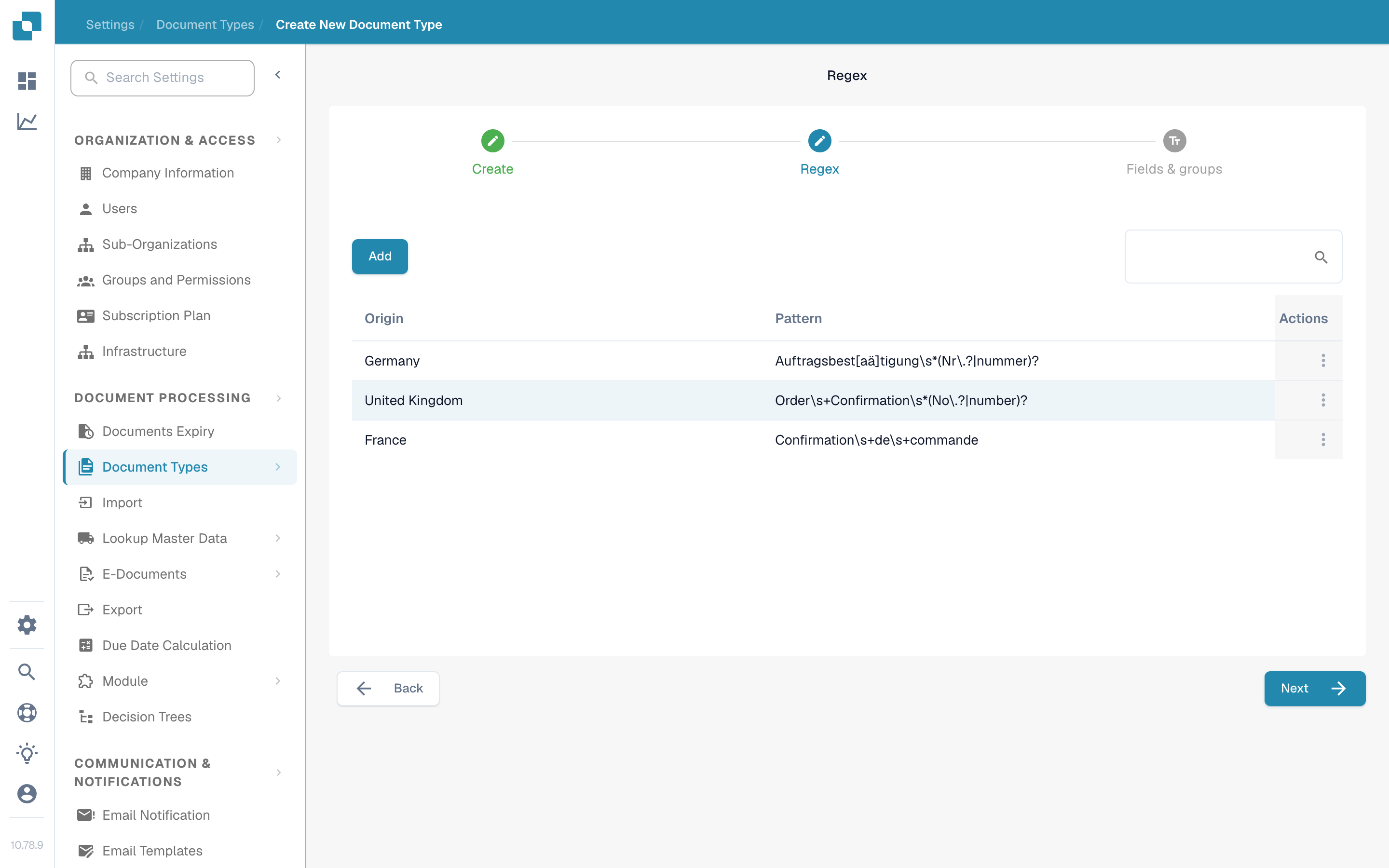Screen dimensions: 1389x868
Task: Click the Back button
Action: [x=388, y=688]
